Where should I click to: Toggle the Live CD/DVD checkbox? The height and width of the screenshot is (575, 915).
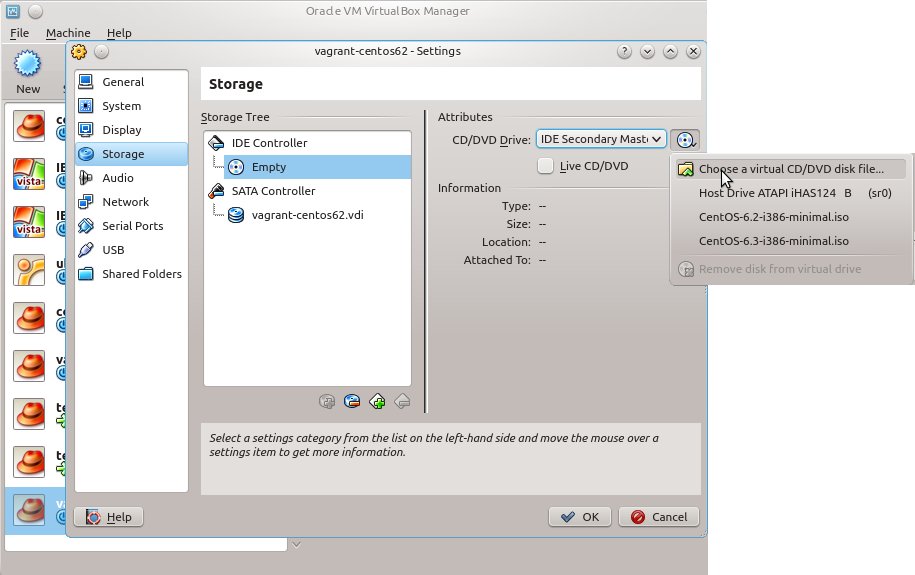pyautogui.click(x=545, y=166)
